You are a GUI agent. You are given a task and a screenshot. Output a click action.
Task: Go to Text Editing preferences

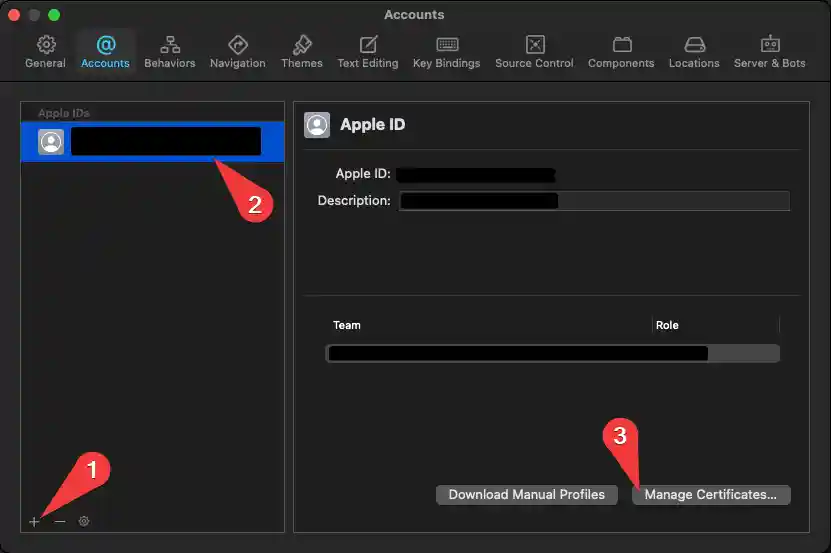point(367,51)
